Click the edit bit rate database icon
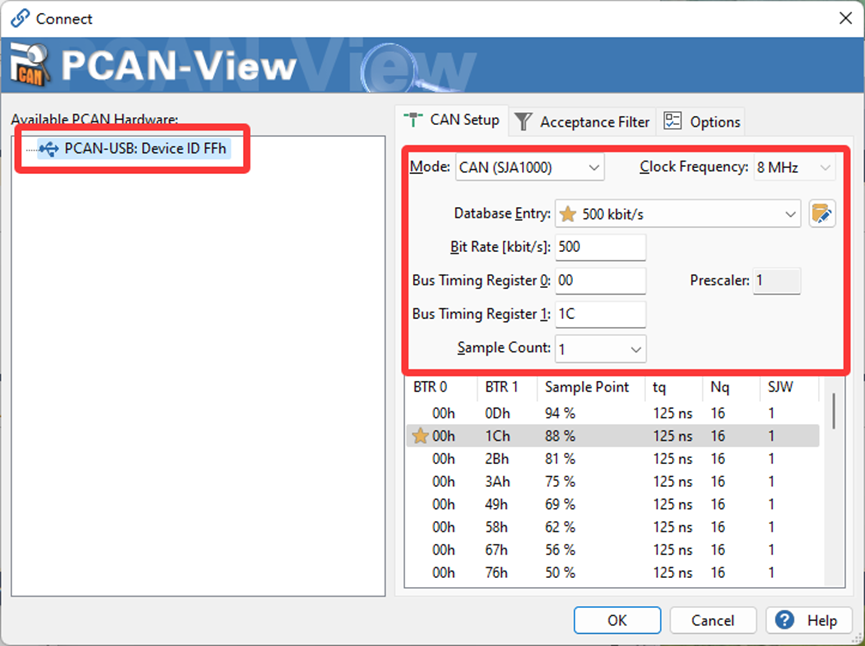865x646 pixels. [x=822, y=214]
